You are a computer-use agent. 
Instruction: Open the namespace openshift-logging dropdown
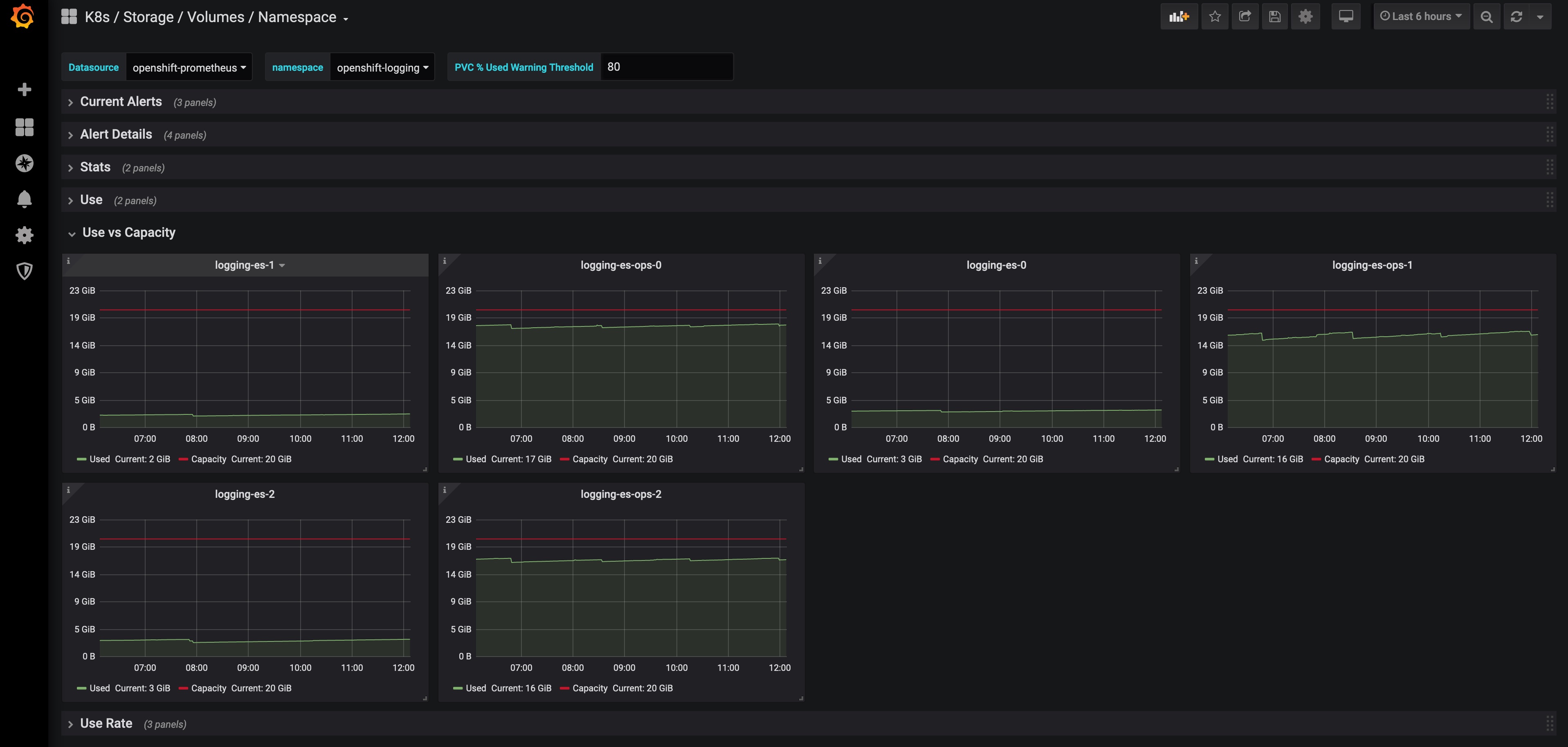pyautogui.click(x=382, y=67)
